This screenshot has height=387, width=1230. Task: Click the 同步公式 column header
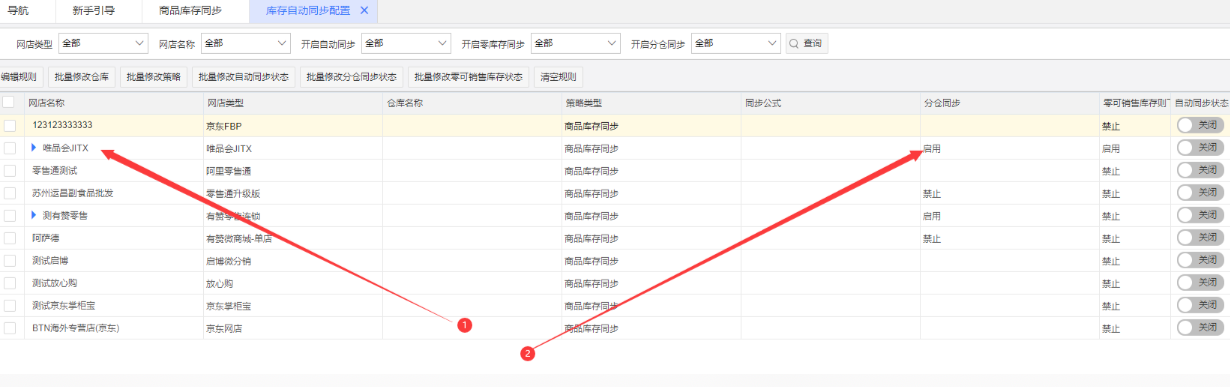pos(830,102)
